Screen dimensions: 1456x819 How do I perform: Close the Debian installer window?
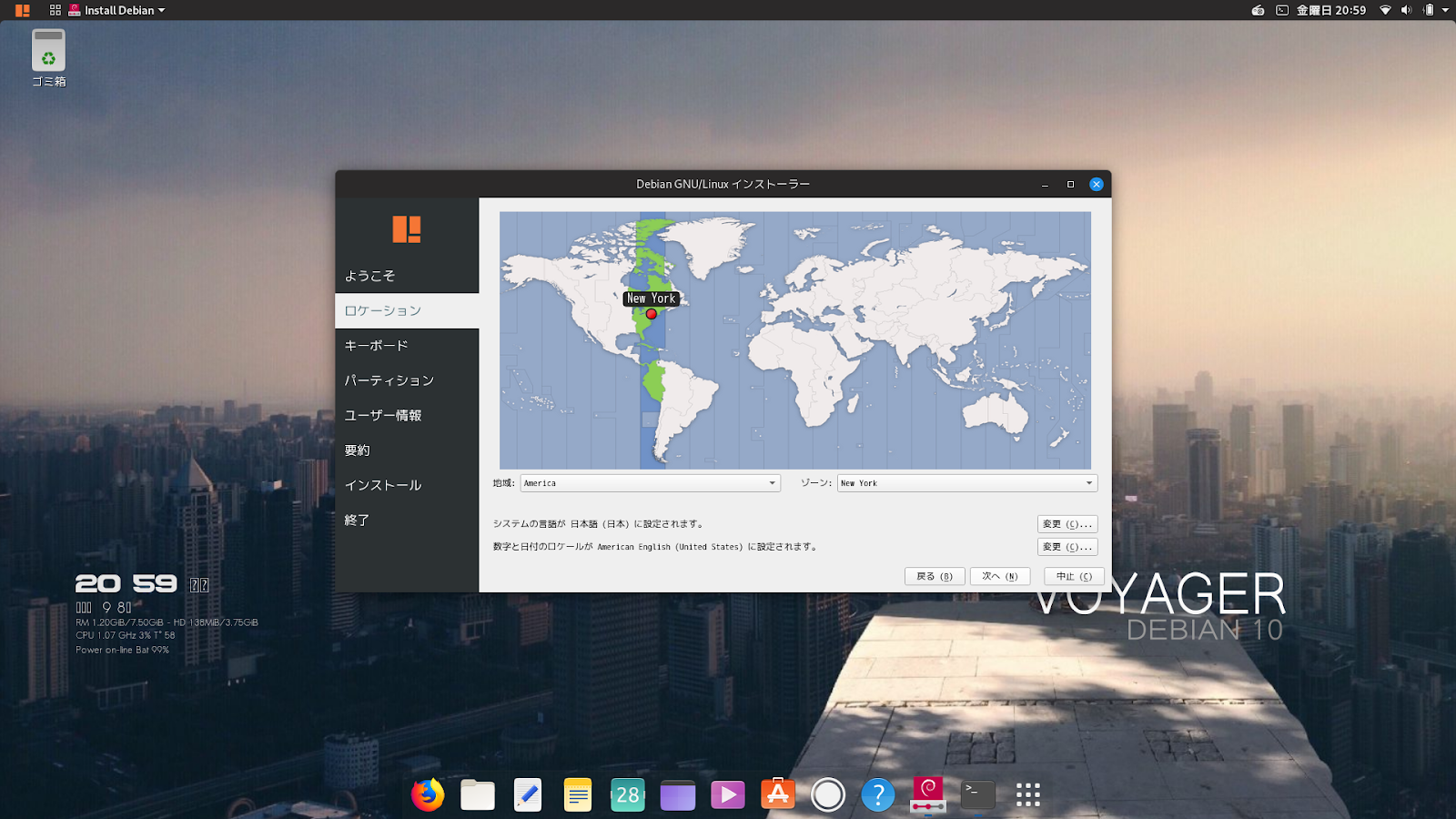[1097, 184]
